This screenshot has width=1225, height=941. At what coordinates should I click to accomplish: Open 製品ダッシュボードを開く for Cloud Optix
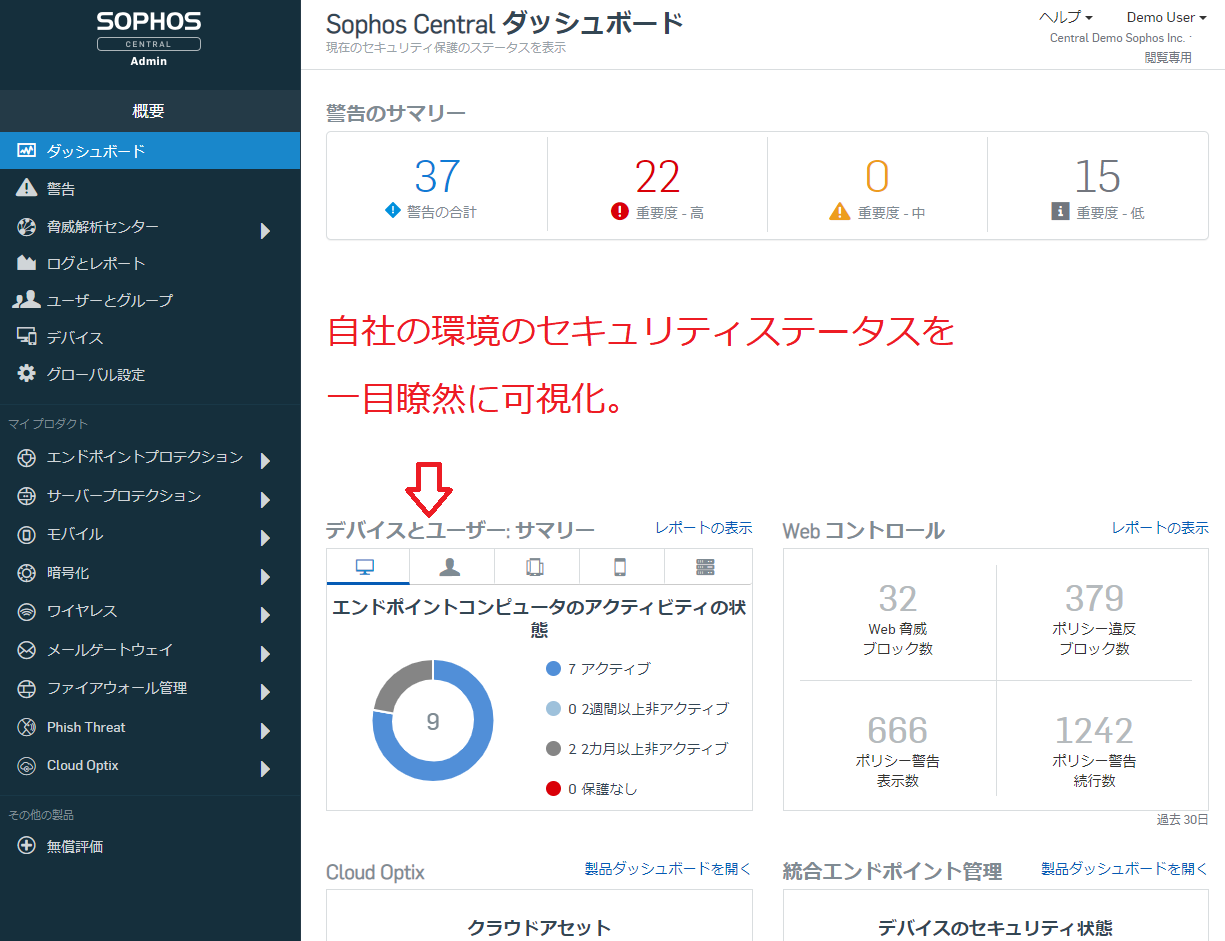pyautogui.click(x=668, y=869)
